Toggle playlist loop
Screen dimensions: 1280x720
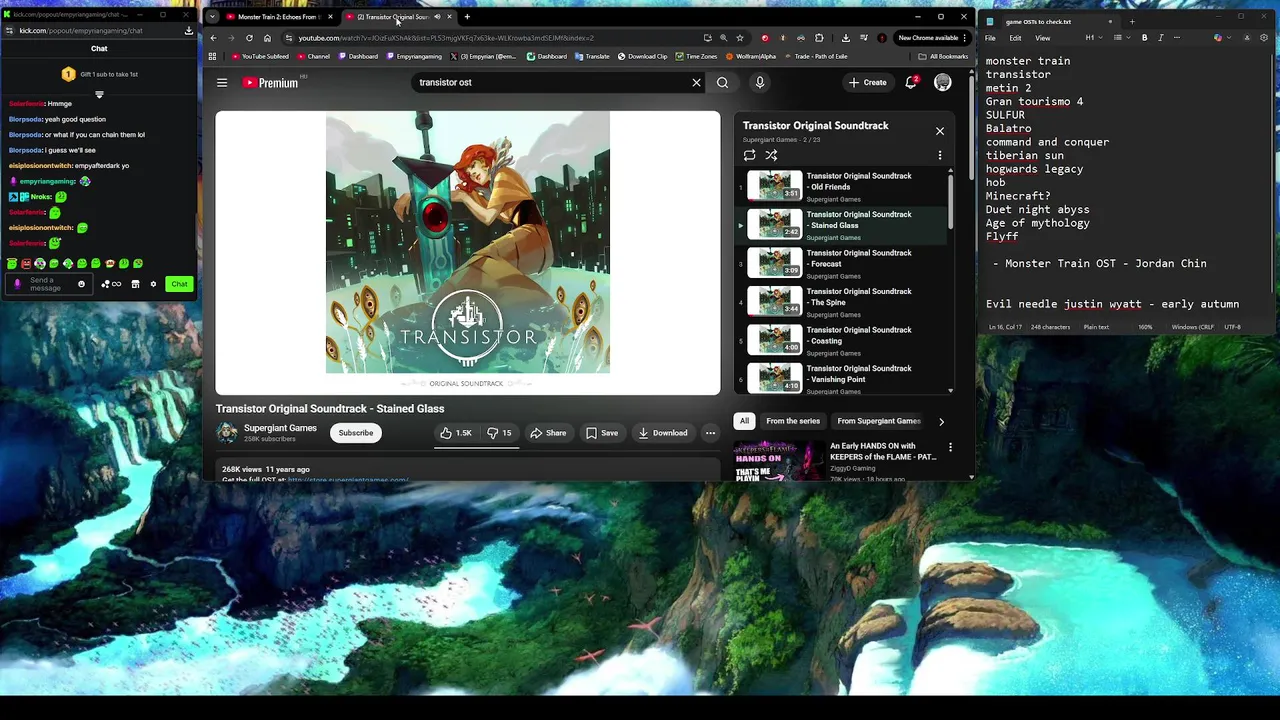pos(749,155)
